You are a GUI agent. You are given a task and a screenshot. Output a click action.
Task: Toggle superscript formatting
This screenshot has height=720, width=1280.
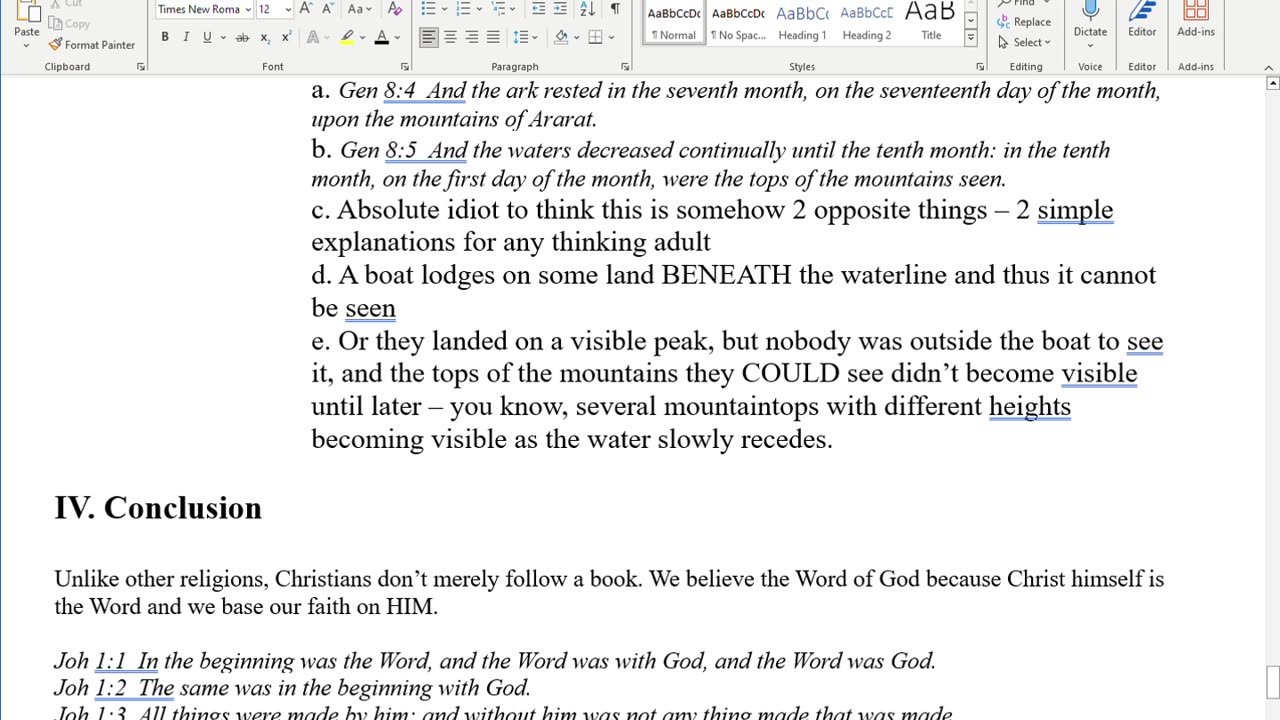[x=287, y=37]
